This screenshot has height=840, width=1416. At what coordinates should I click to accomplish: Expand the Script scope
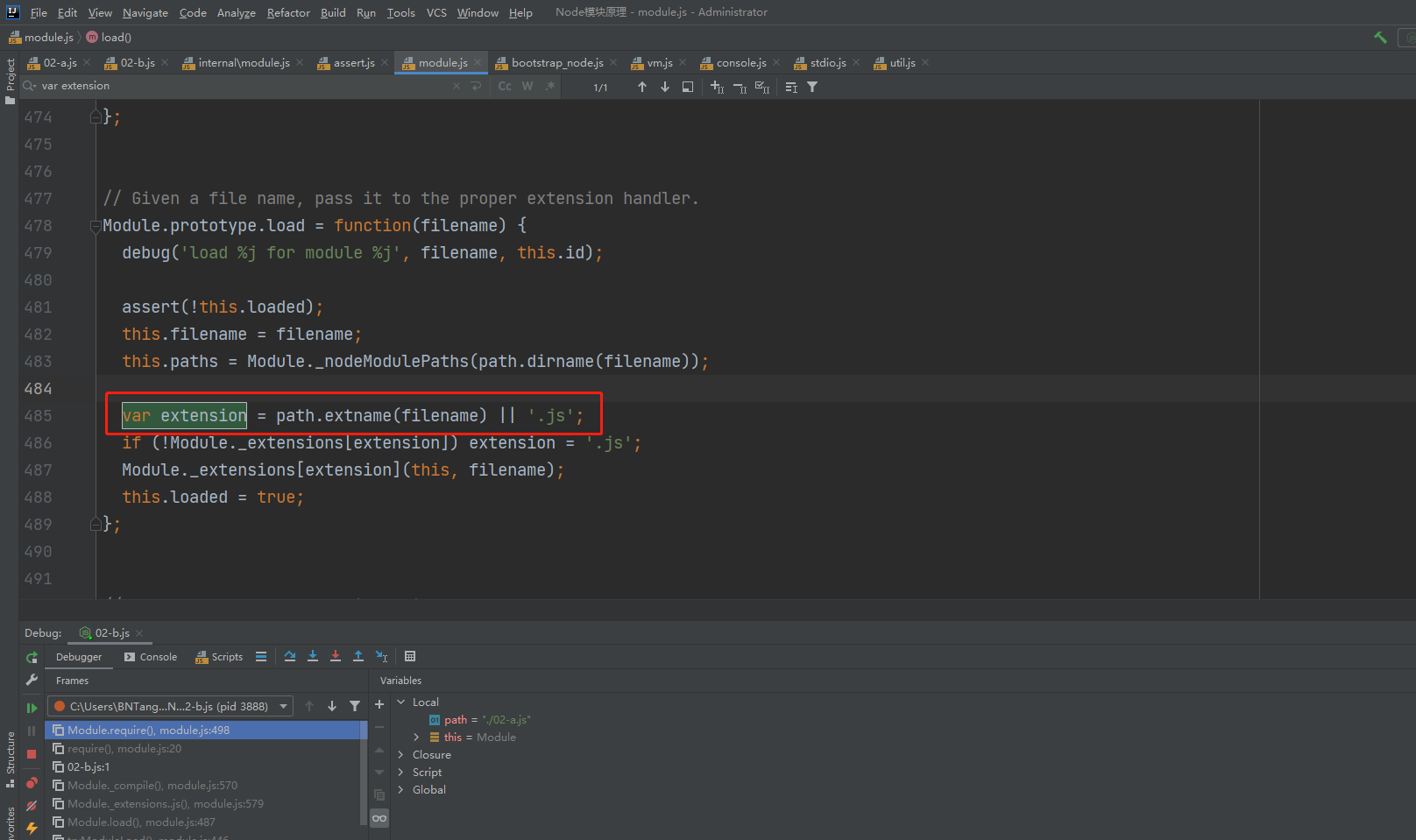coord(401,773)
